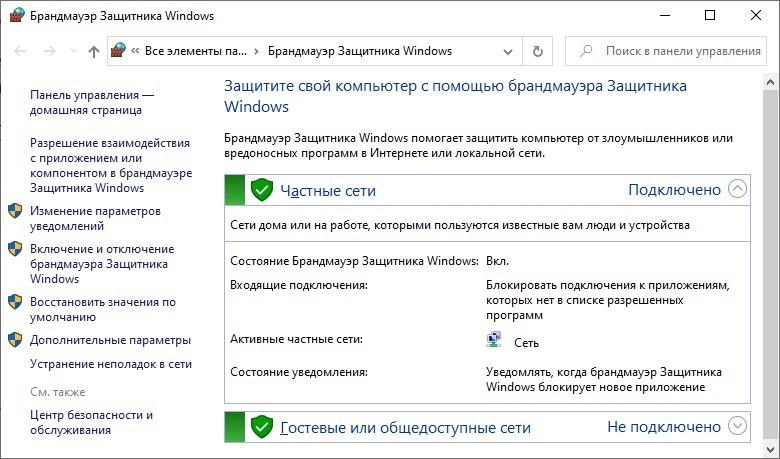Image resolution: width=780 pixels, height=459 pixels.
Task: Open 'Восстановить значения по умолчанию' link
Action: (103, 309)
